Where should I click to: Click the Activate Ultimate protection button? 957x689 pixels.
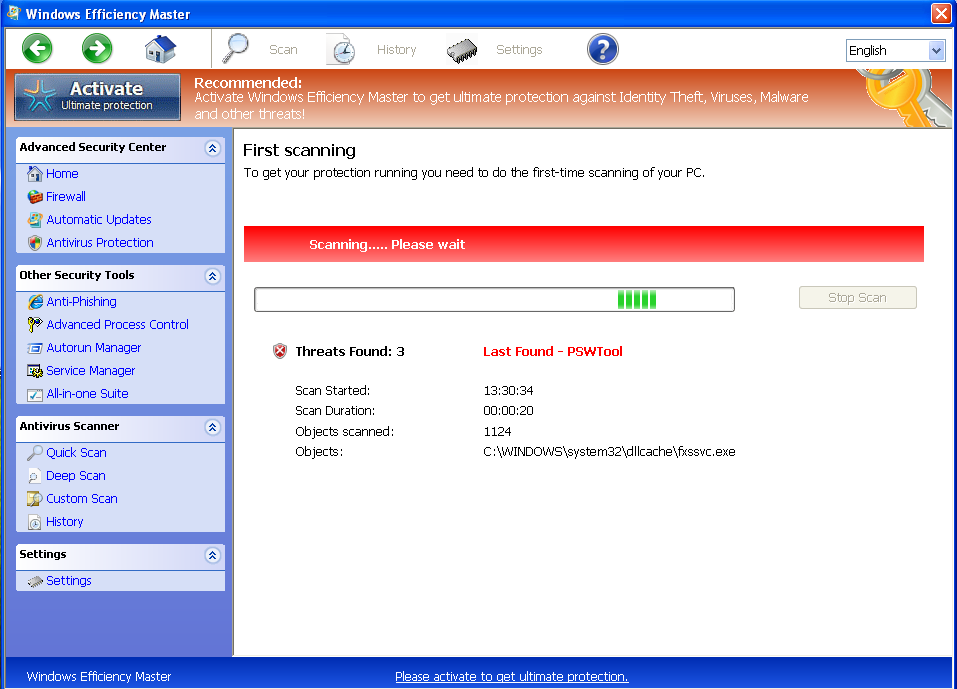98,96
